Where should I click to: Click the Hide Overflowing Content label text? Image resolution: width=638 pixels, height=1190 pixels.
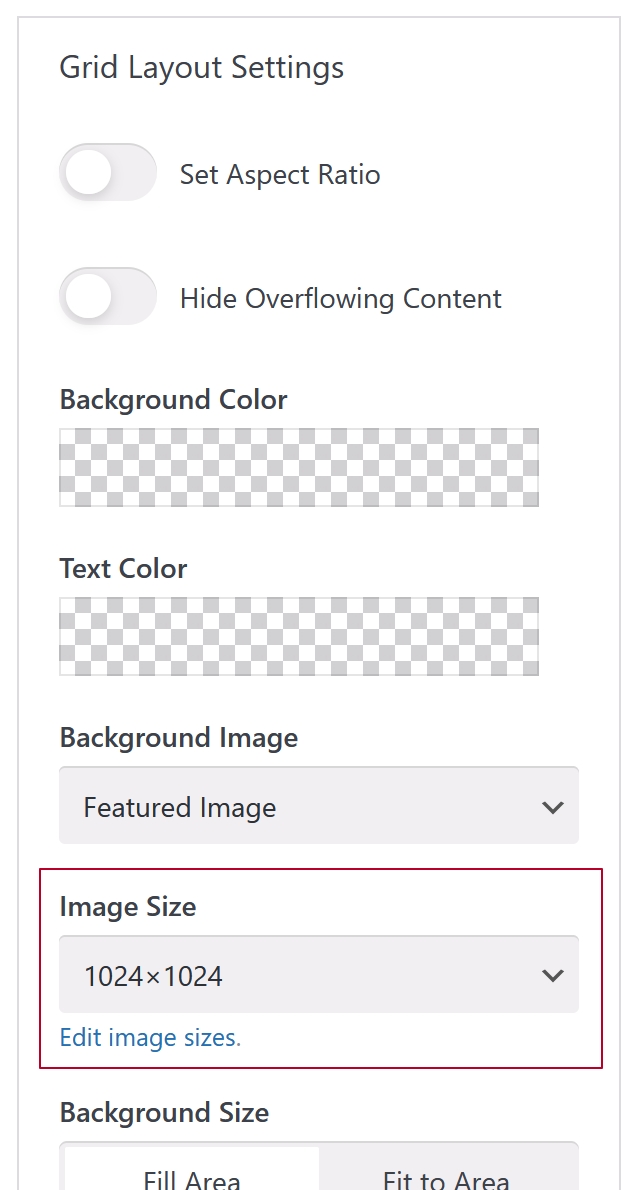pyautogui.click(x=341, y=299)
